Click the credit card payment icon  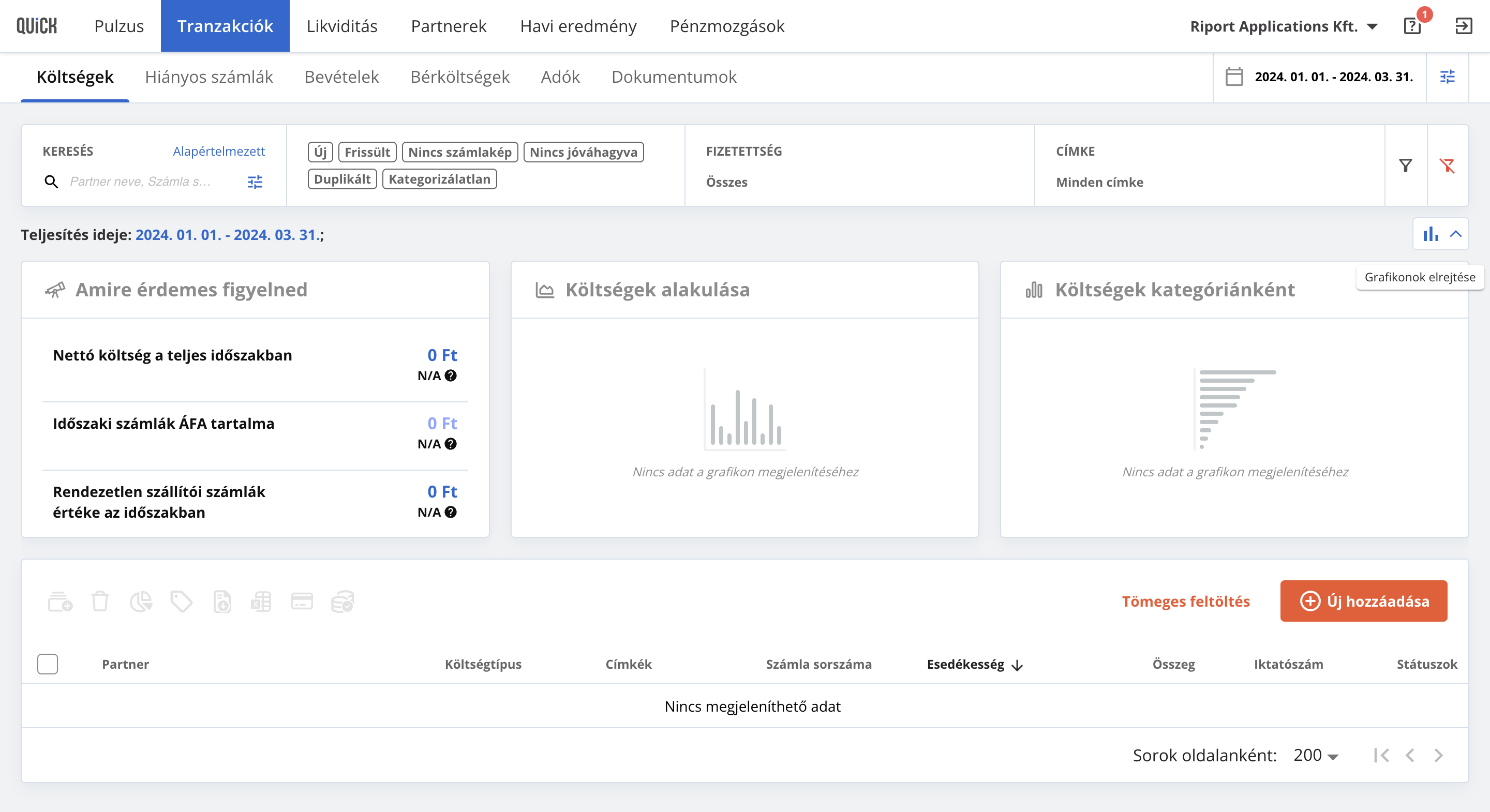click(302, 602)
